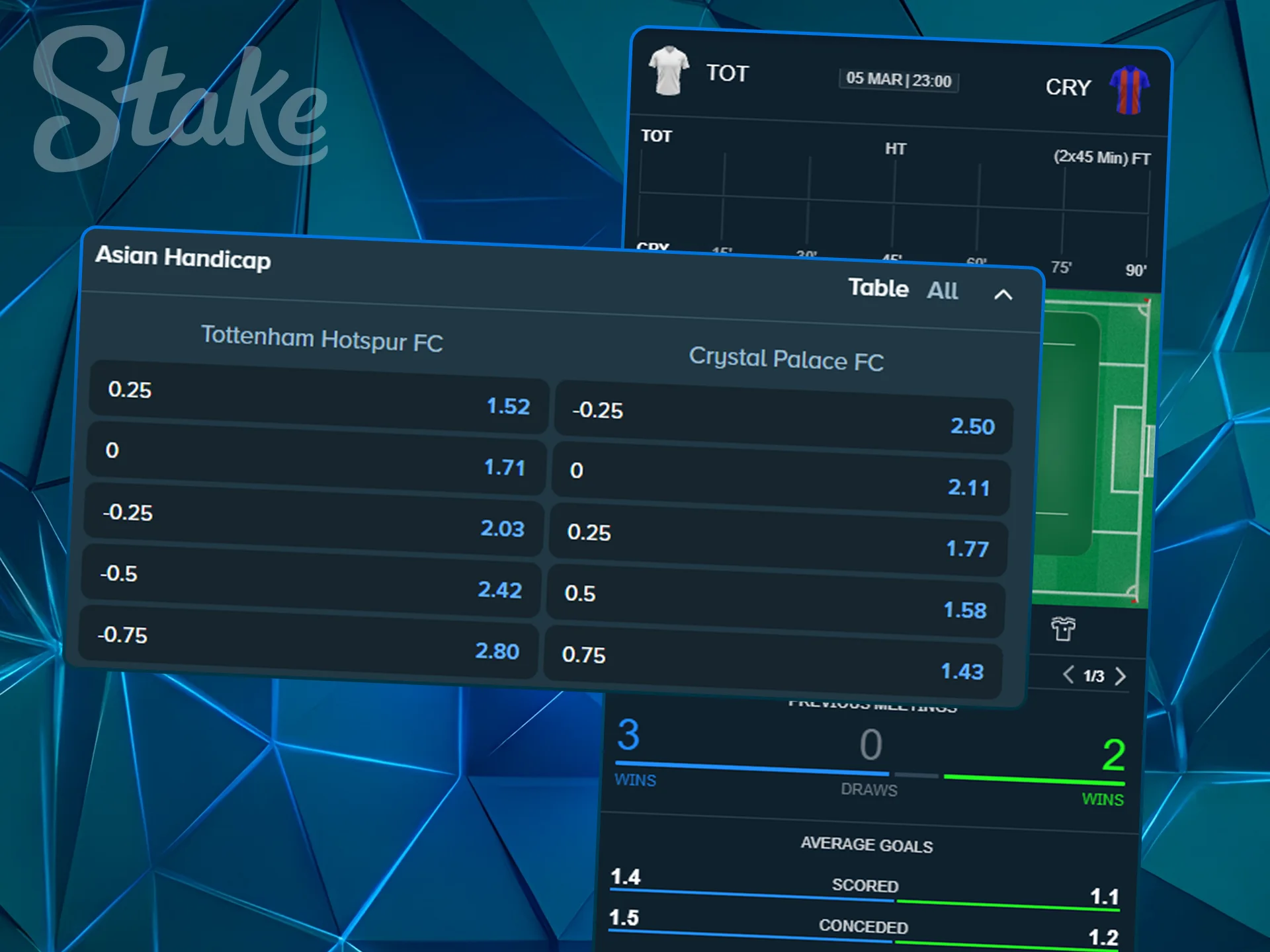Click the DRAWS label

coord(869,789)
